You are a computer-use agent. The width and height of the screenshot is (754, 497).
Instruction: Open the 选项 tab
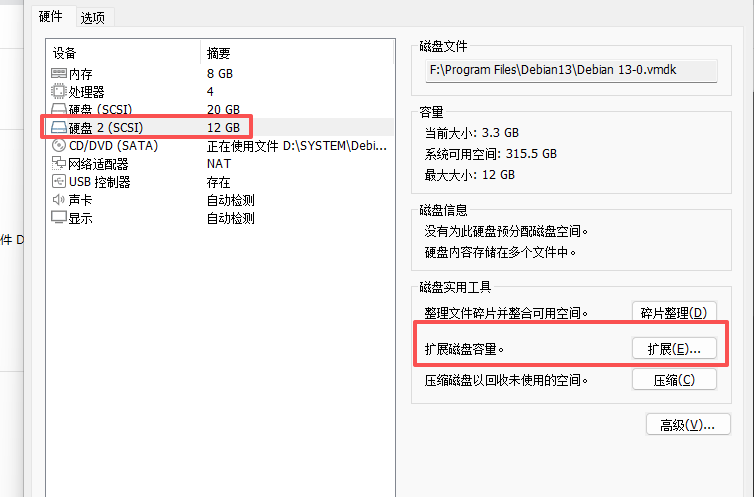point(93,18)
